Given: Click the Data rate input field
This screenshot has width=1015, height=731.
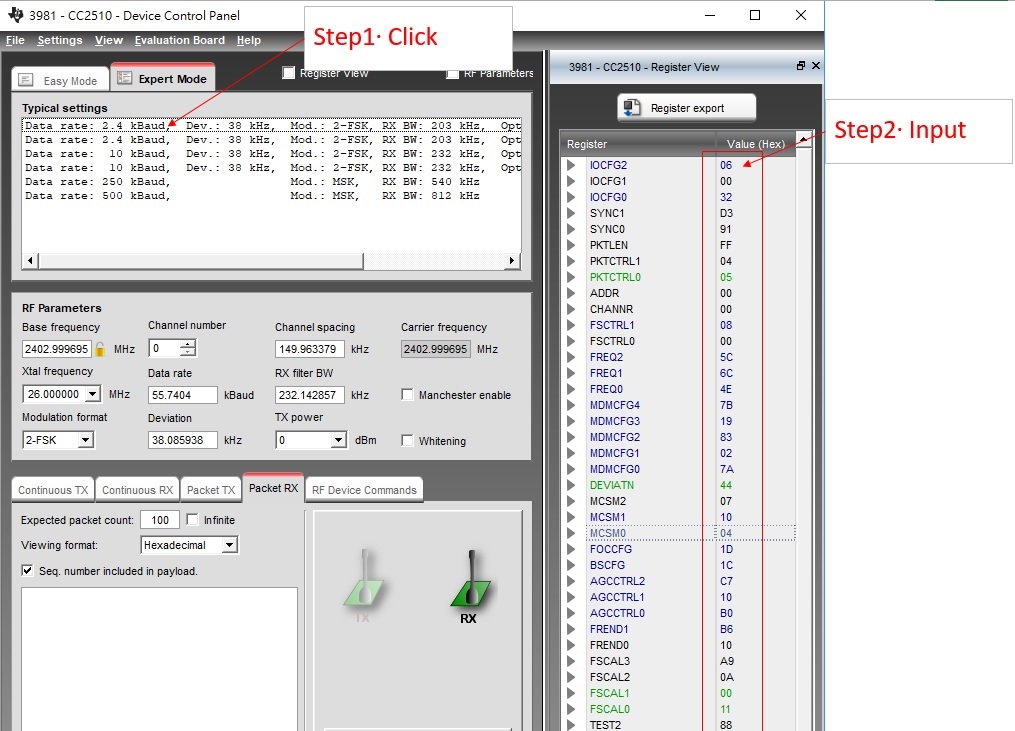Looking at the screenshot, I should coord(183,395).
